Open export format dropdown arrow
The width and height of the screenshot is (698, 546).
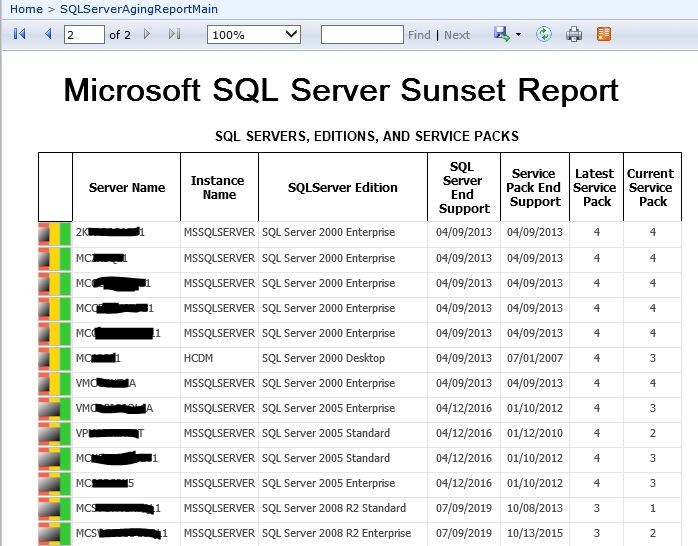pos(518,34)
